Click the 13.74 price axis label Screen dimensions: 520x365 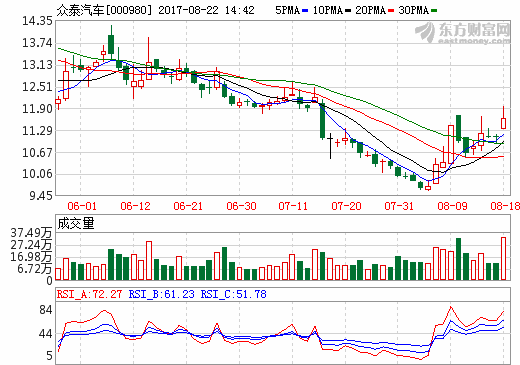37,43
